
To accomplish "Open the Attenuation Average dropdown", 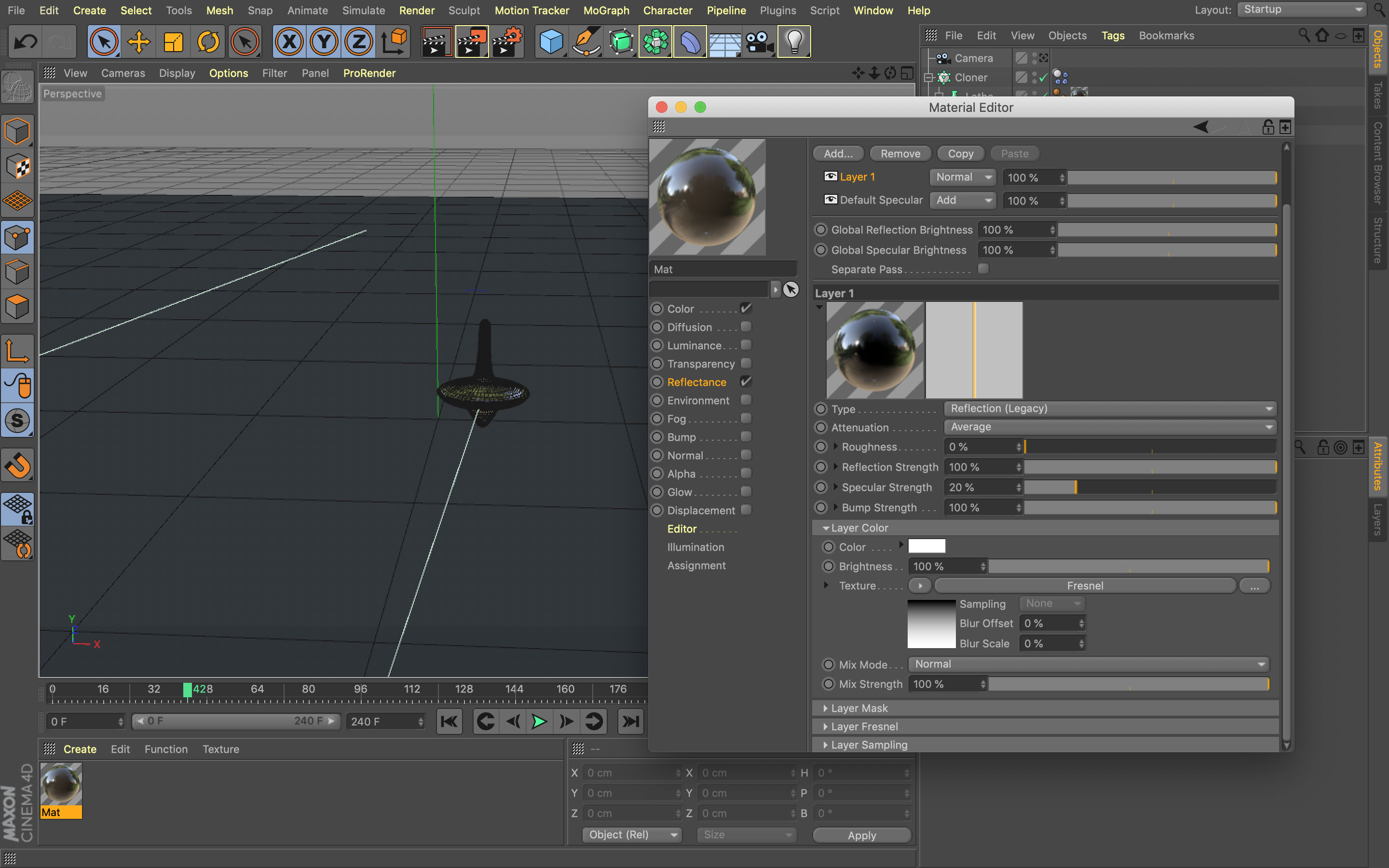I will [1110, 427].
